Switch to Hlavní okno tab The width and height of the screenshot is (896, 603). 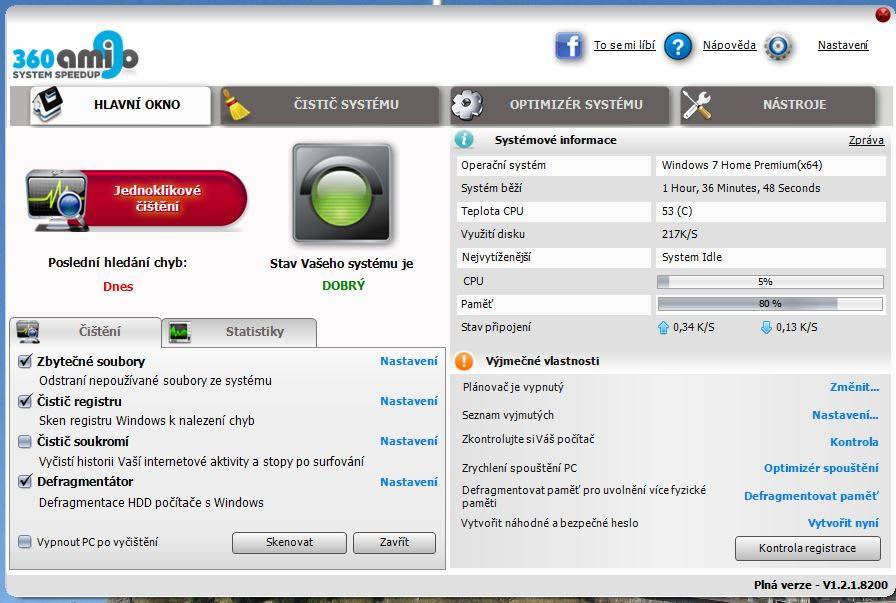click(121, 105)
